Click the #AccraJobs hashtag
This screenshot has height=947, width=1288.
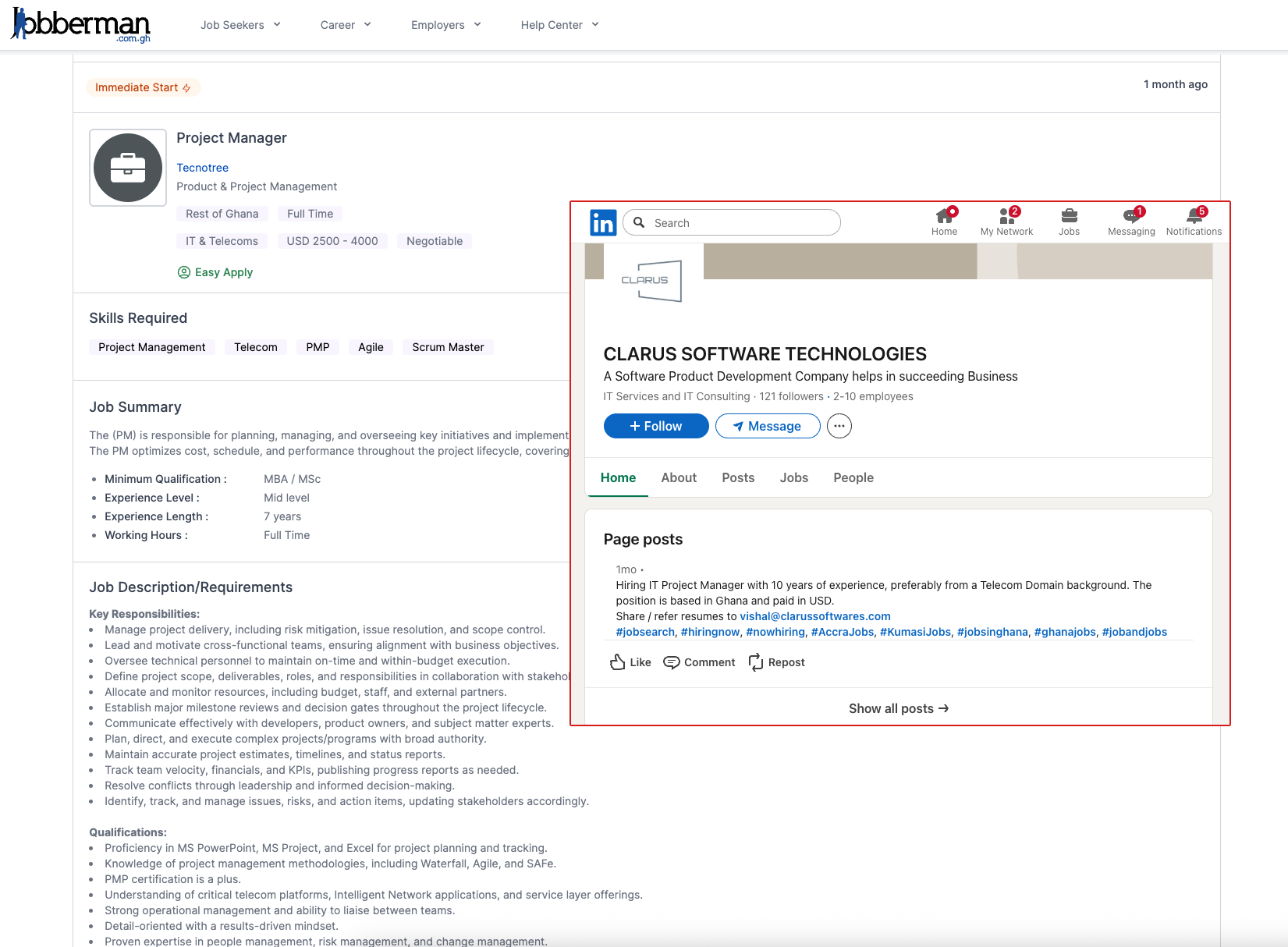843,632
